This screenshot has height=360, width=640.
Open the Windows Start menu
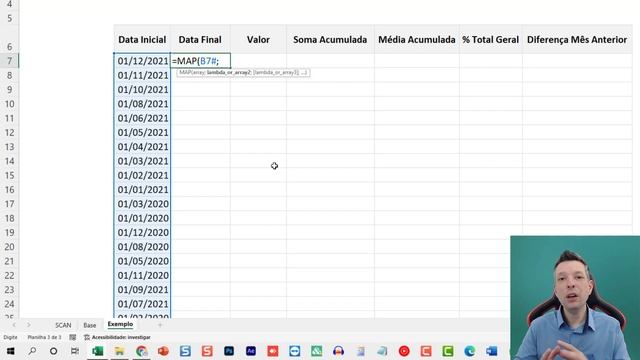(10, 351)
